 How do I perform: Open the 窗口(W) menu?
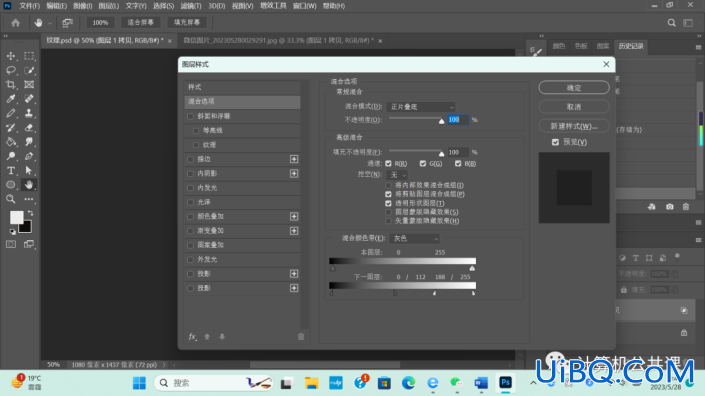point(304,6)
